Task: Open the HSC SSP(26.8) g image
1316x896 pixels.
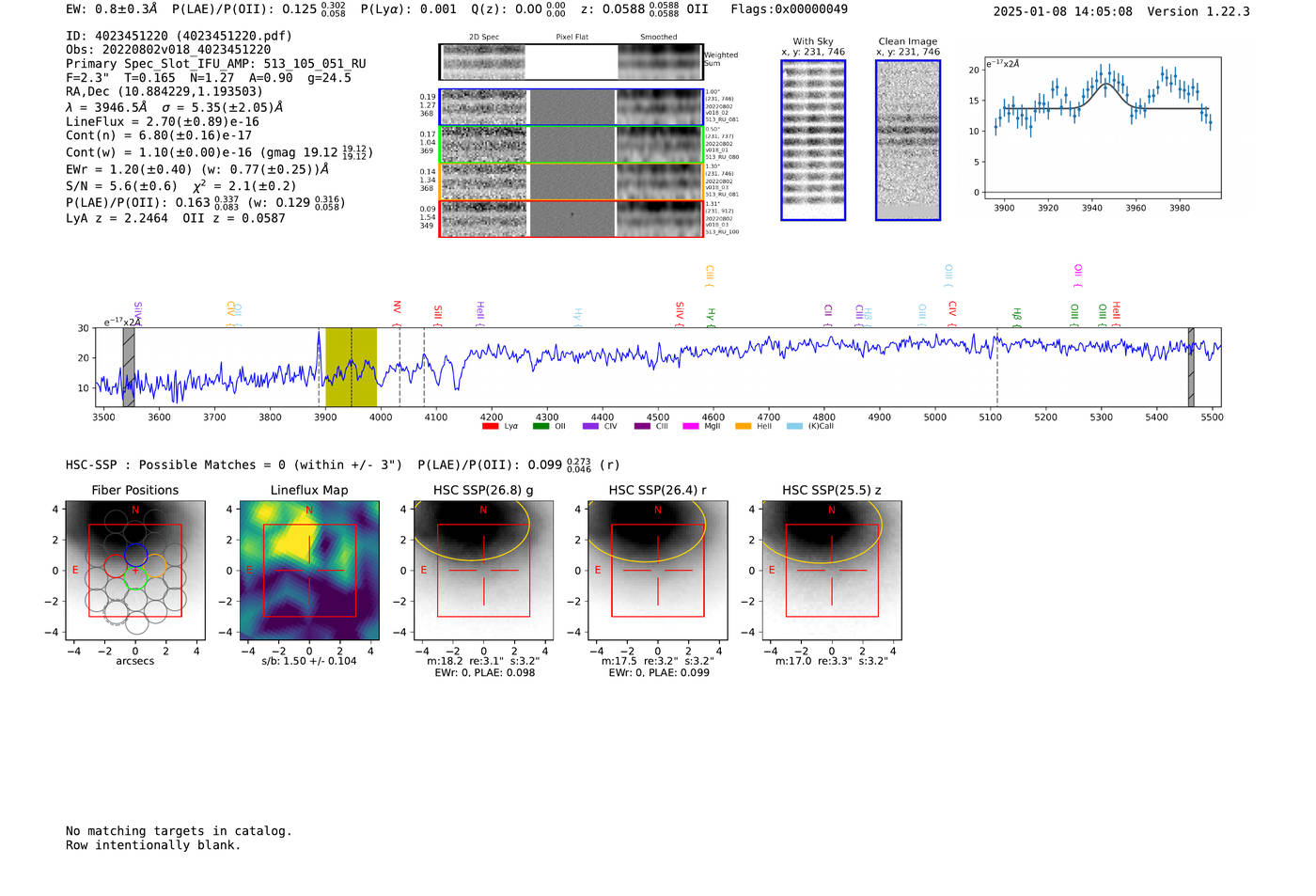Action: (483, 570)
